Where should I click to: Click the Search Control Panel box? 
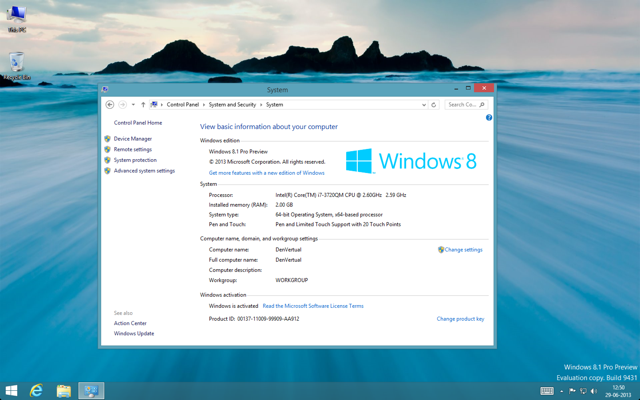(x=466, y=104)
